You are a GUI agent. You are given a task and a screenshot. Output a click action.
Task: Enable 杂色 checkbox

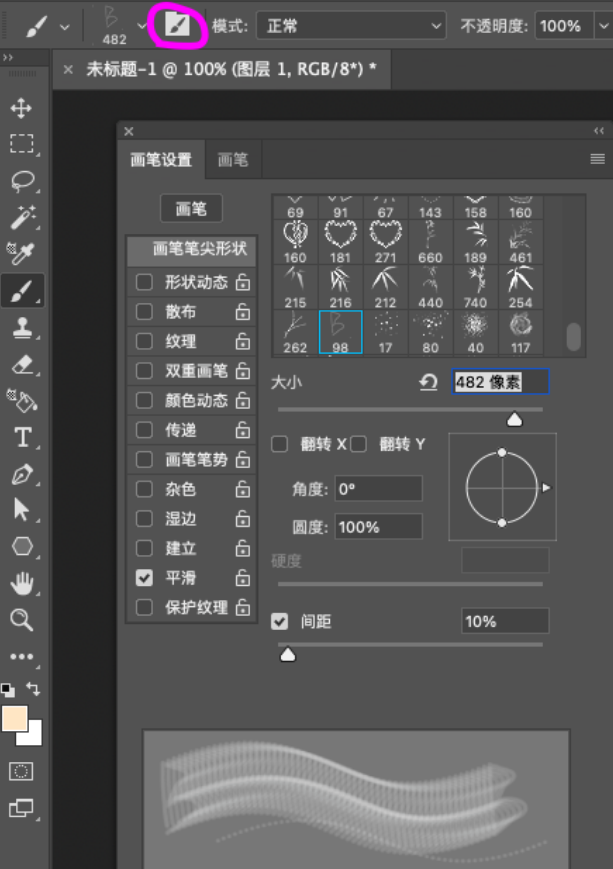pyautogui.click(x=144, y=489)
